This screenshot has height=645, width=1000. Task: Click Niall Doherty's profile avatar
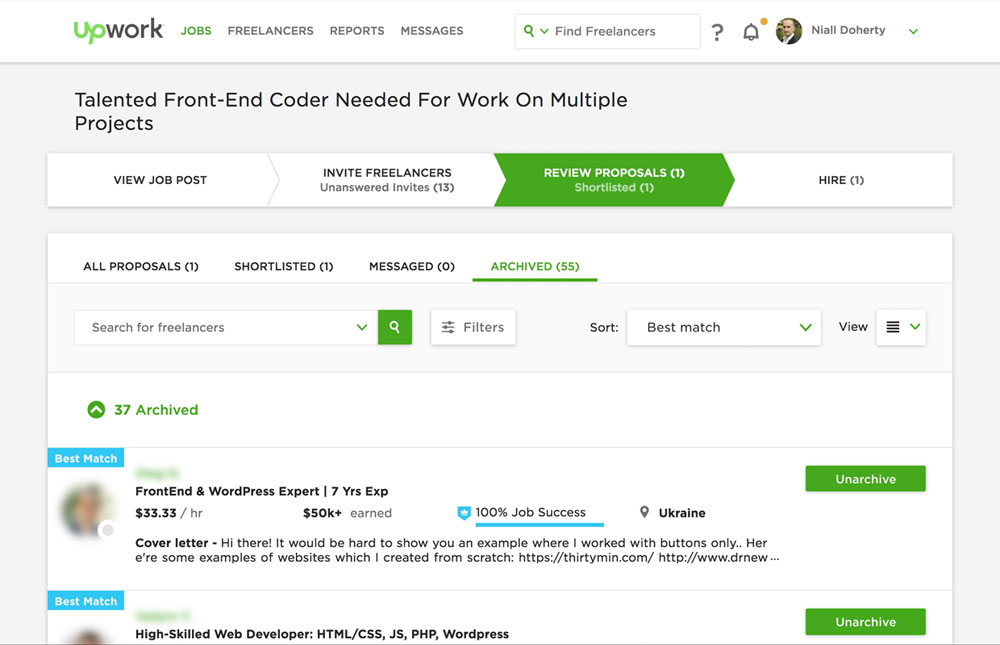789,31
